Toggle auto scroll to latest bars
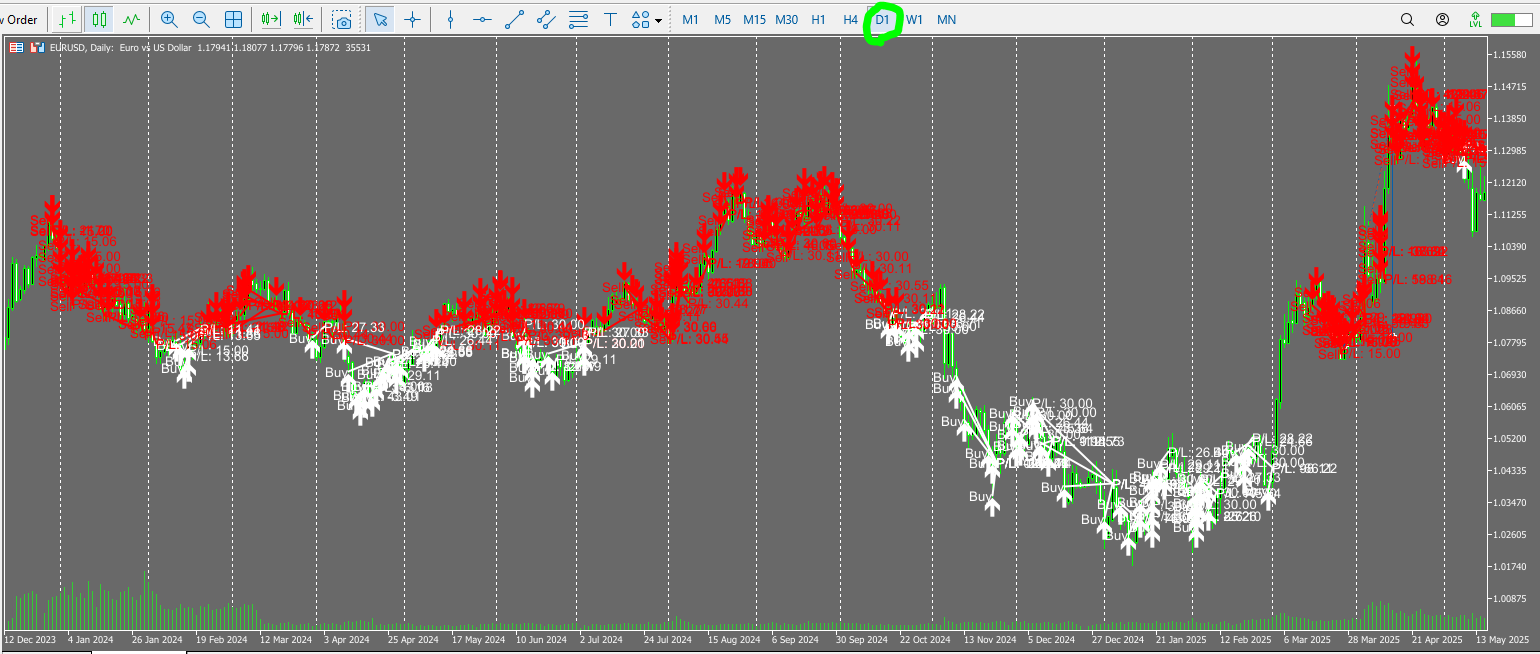The height and width of the screenshot is (654, 1540). pos(268,19)
